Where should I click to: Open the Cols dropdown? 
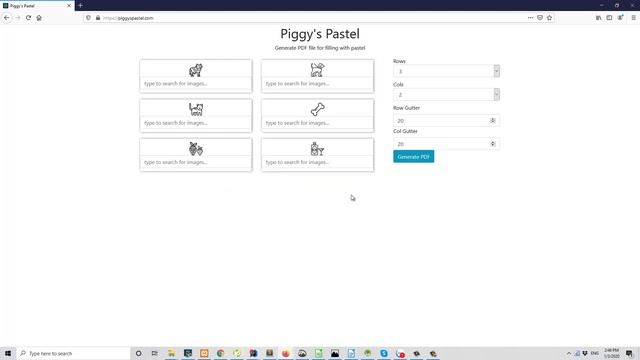(x=446, y=94)
